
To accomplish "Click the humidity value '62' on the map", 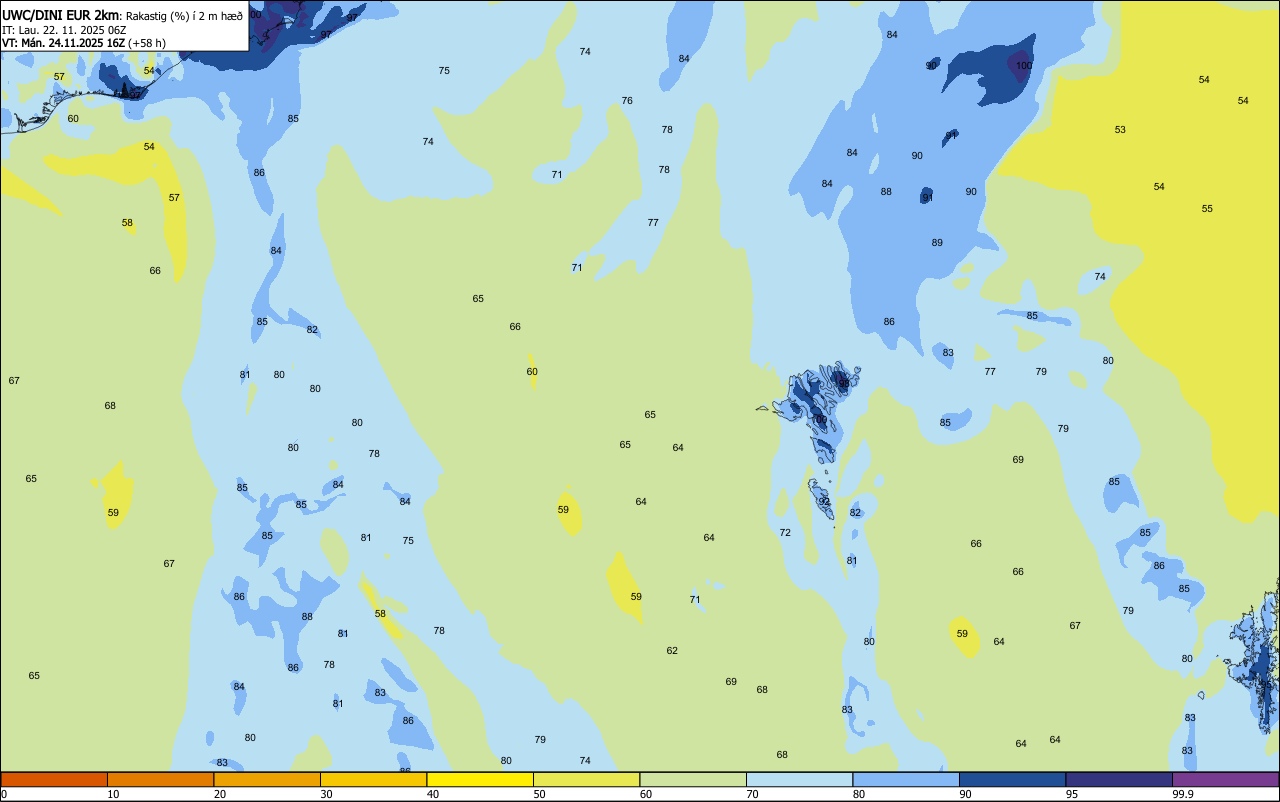I will [x=672, y=651].
